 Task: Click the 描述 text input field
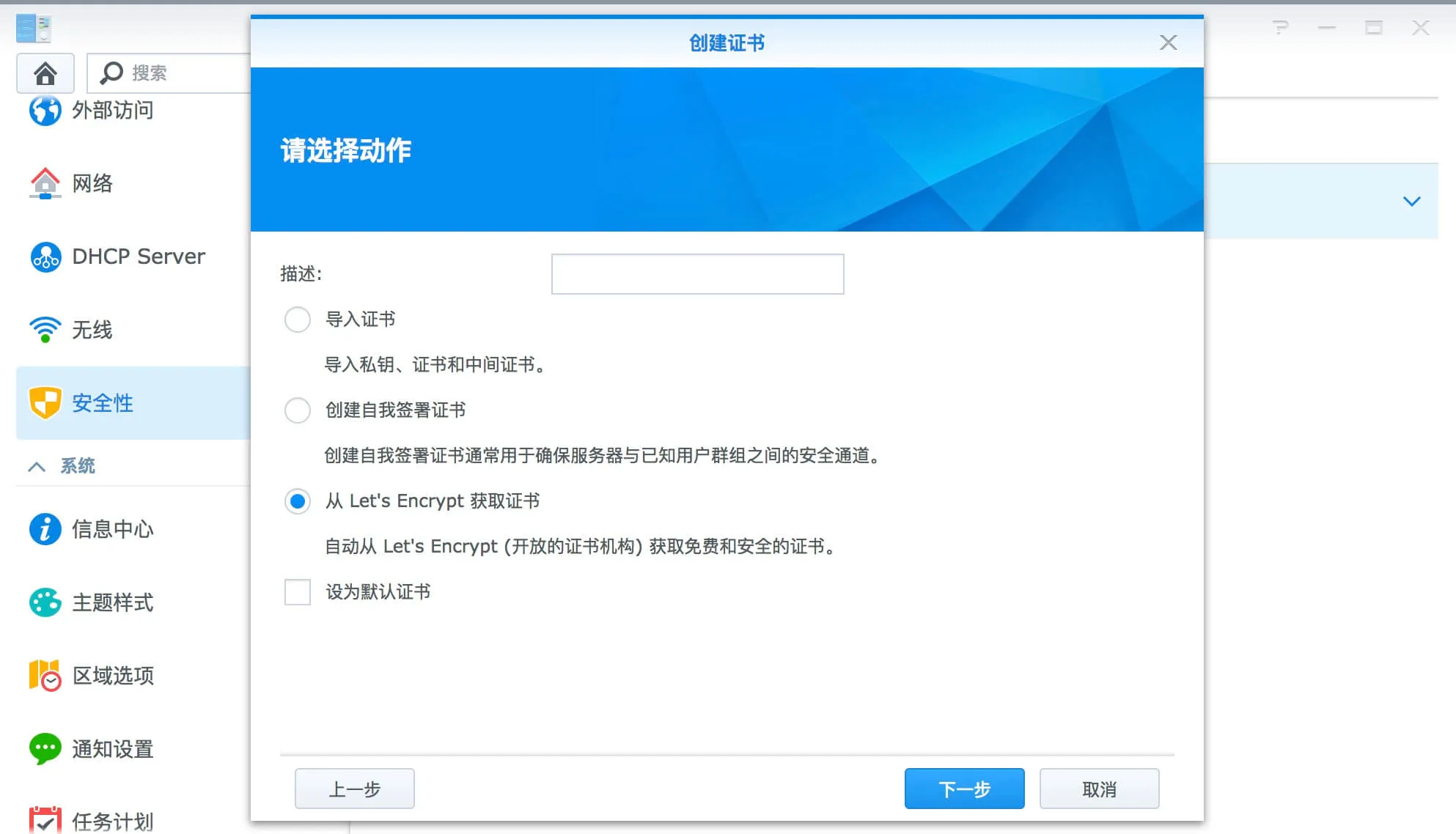(697, 274)
